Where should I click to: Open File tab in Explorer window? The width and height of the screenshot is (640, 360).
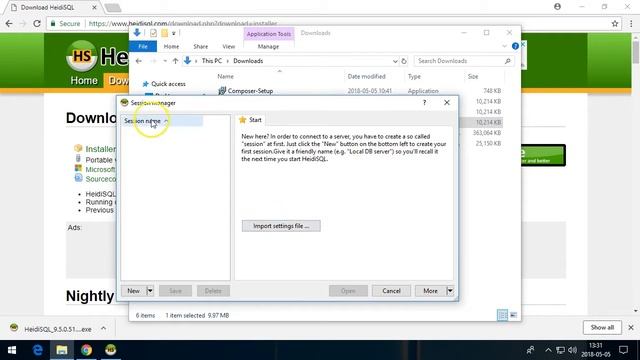(x=143, y=47)
